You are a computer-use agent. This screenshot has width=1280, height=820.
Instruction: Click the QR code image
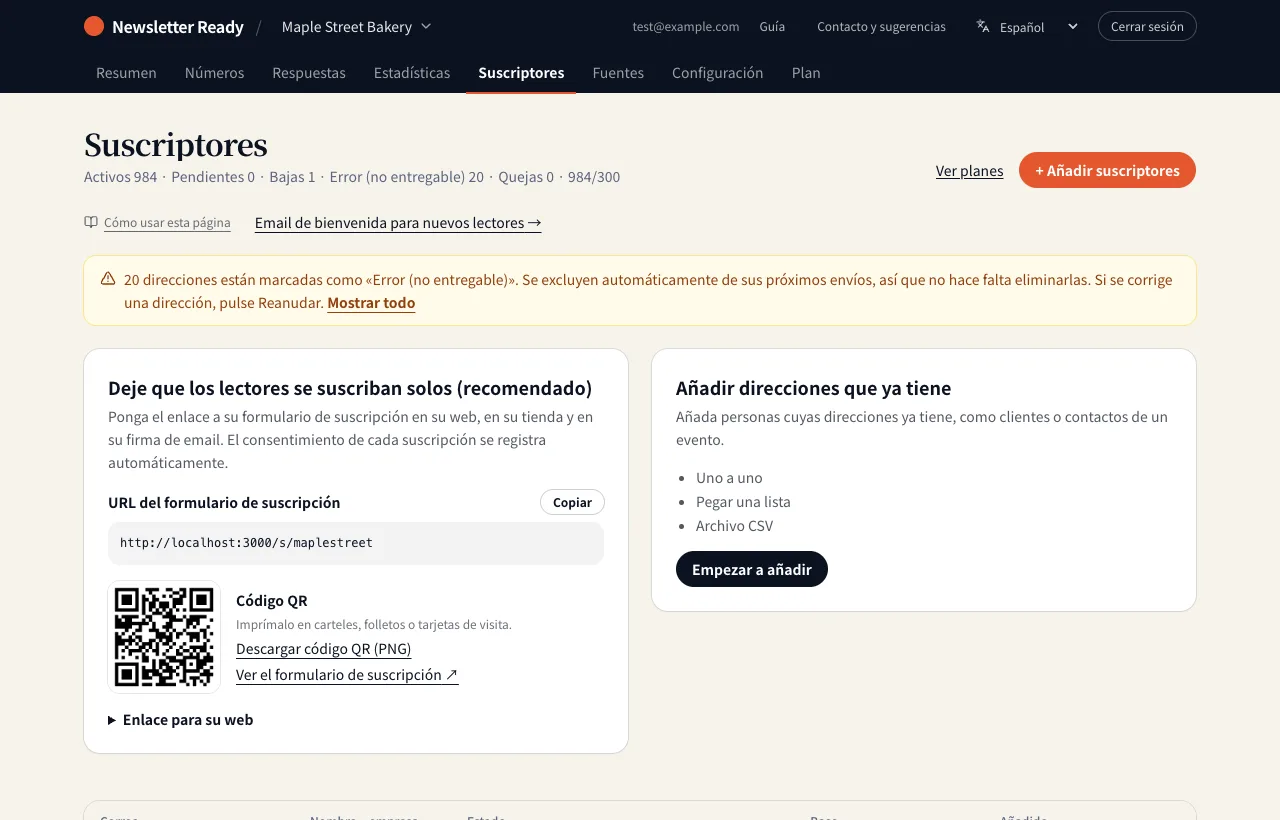(x=164, y=637)
